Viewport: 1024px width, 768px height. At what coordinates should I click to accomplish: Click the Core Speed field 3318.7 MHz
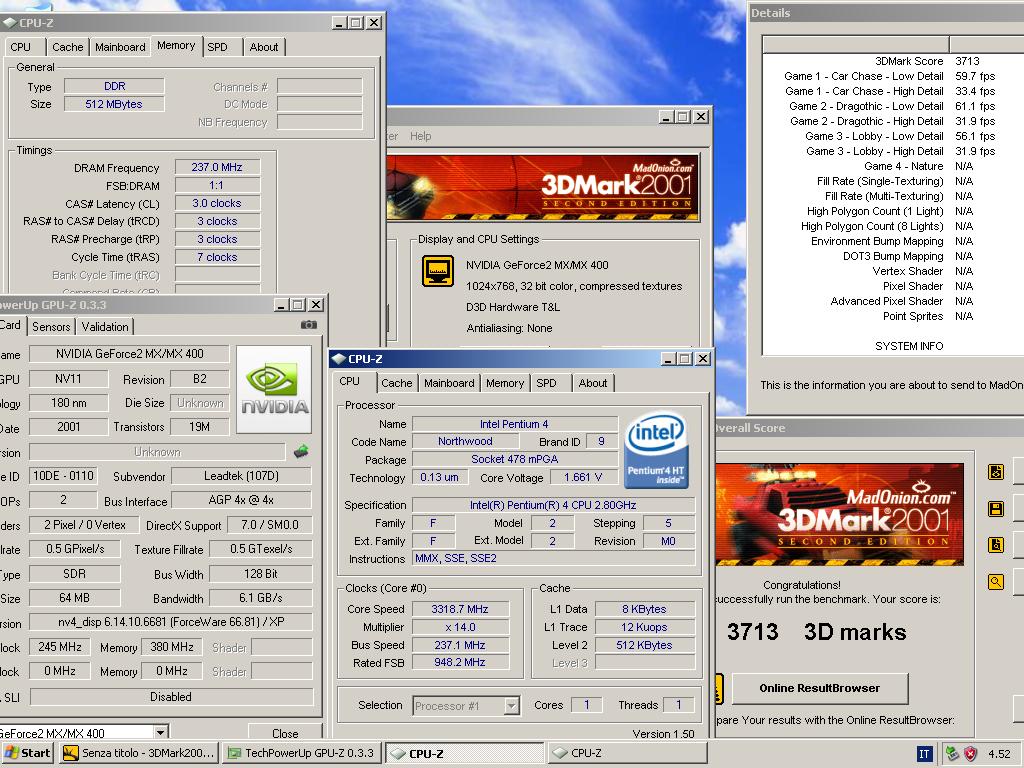coord(460,609)
